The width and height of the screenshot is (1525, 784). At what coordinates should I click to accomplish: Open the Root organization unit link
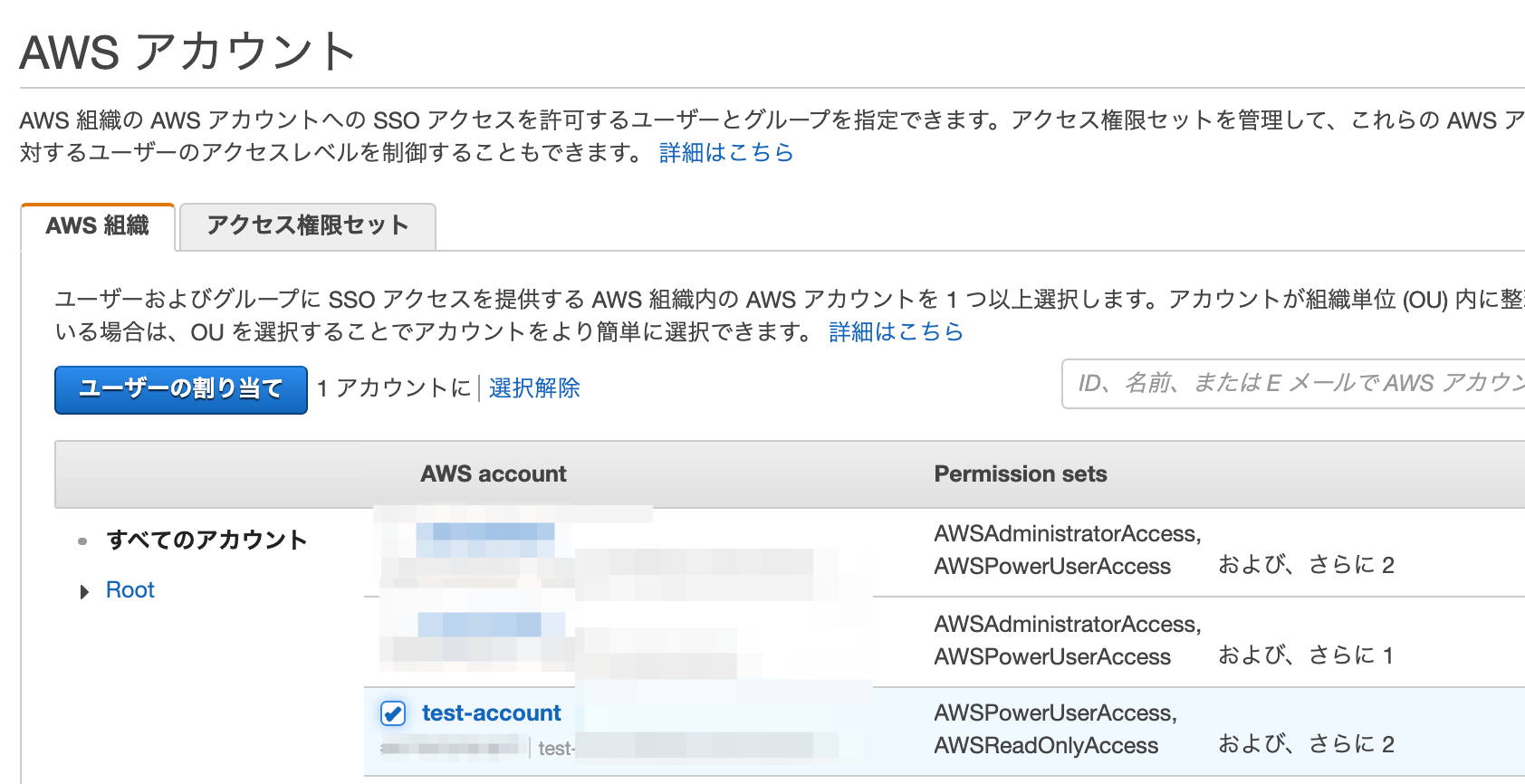(x=130, y=590)
